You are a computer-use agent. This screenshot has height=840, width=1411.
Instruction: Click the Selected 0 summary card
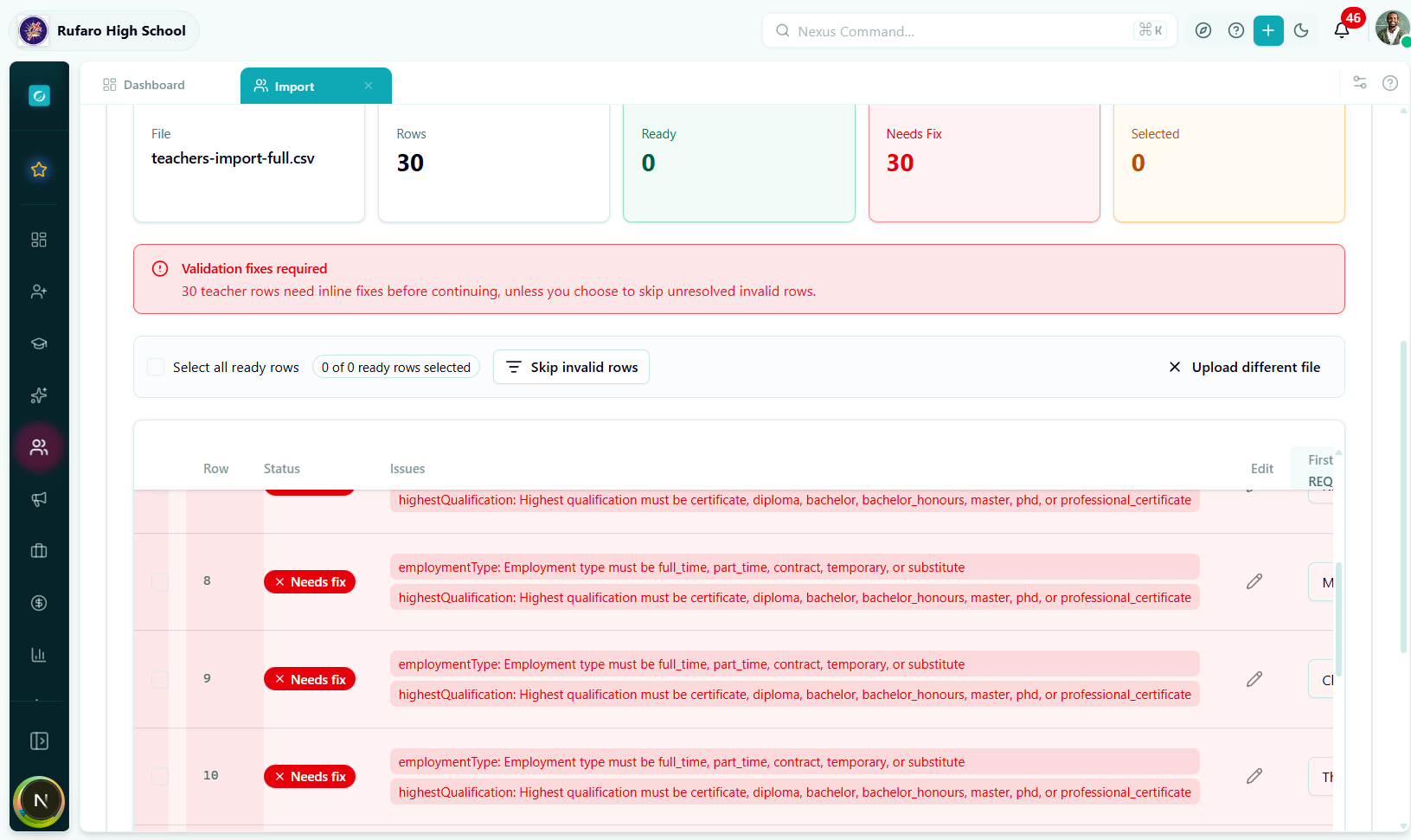[x=1229, y=163]
